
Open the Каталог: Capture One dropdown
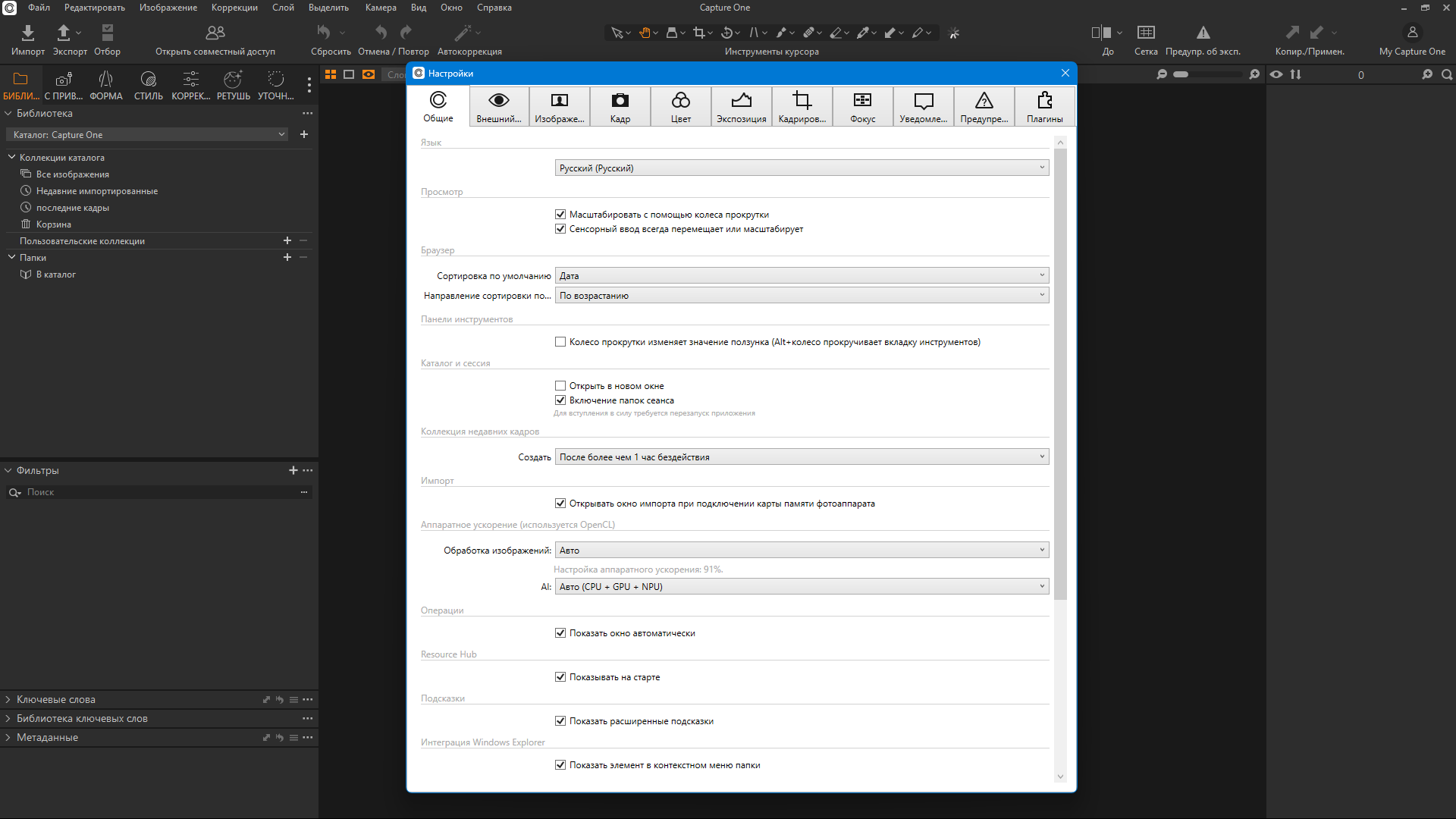[148, 135]
